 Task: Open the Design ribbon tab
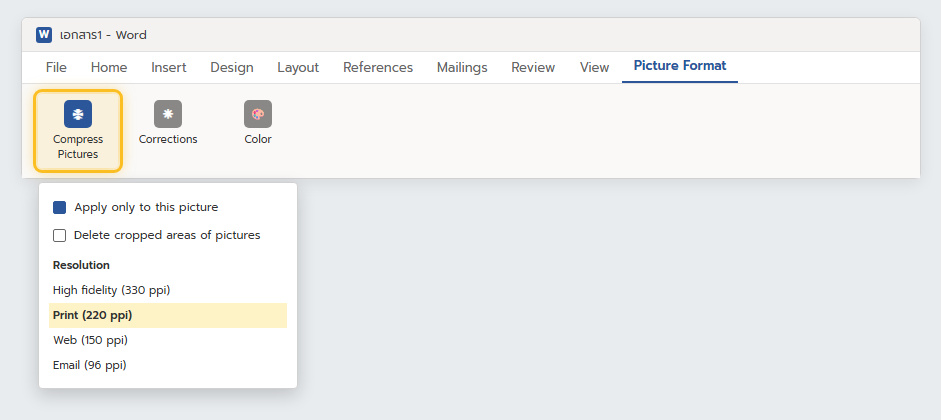point(232,68)
